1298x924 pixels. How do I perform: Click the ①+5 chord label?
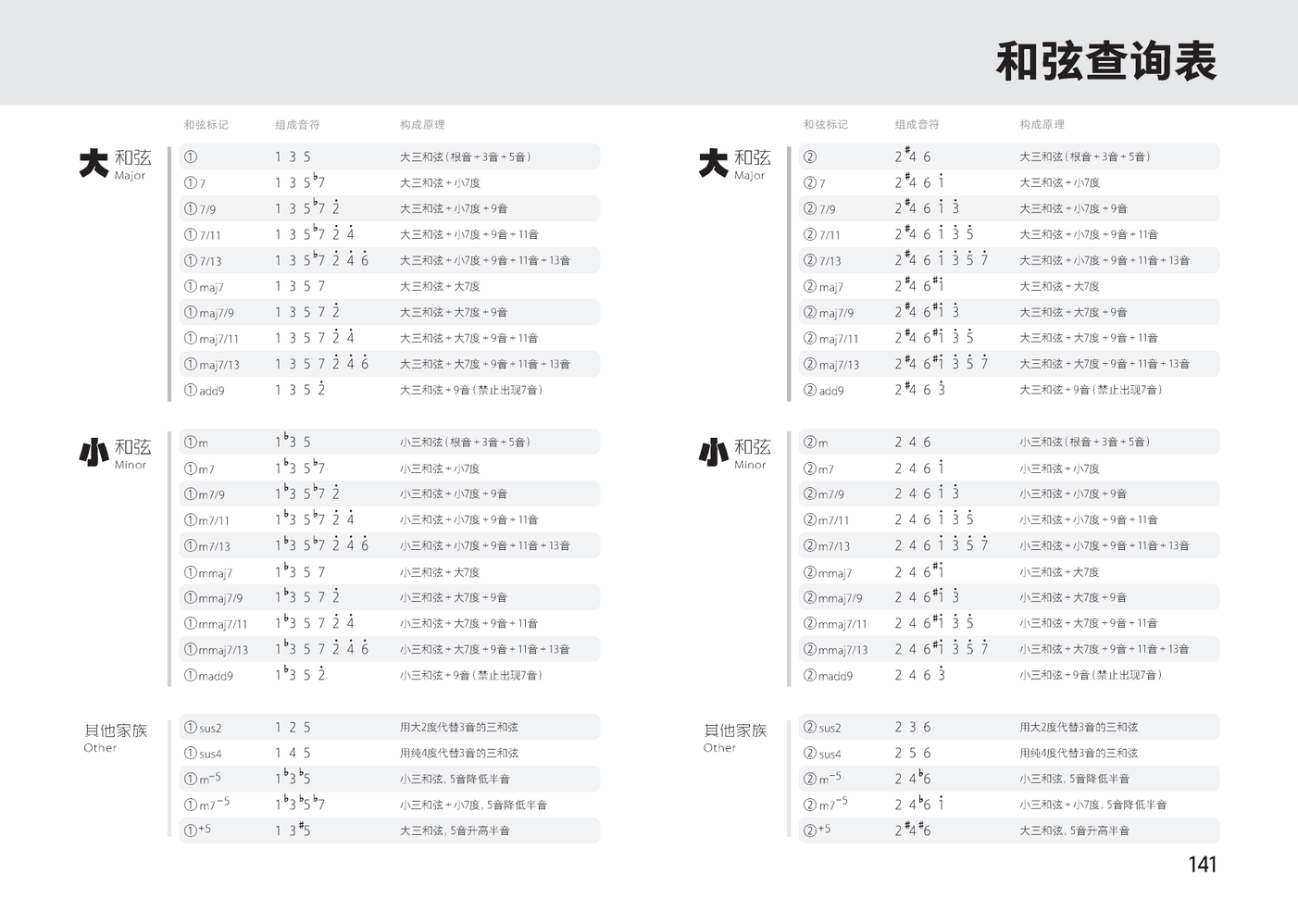[197, 830]
